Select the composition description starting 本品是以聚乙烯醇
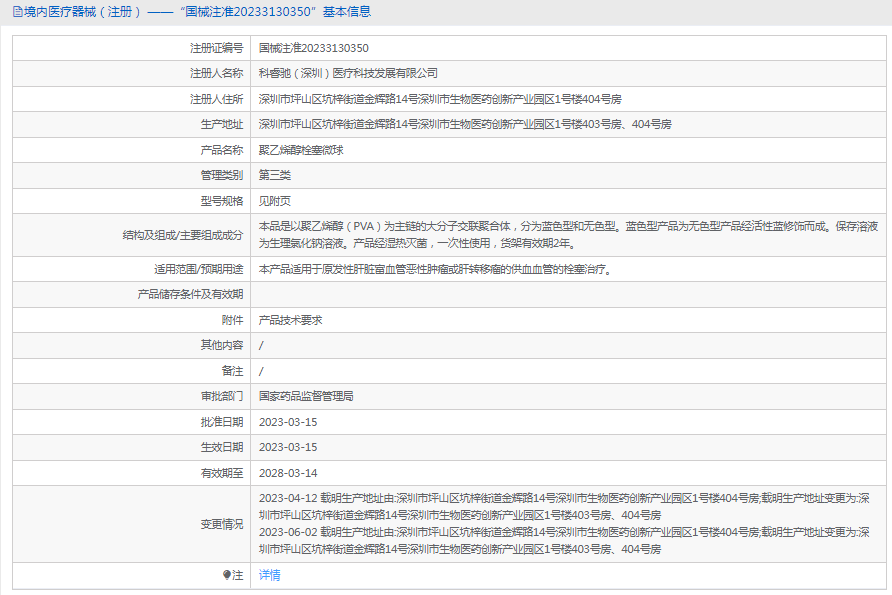892x595 pixels. click(568, 235)
